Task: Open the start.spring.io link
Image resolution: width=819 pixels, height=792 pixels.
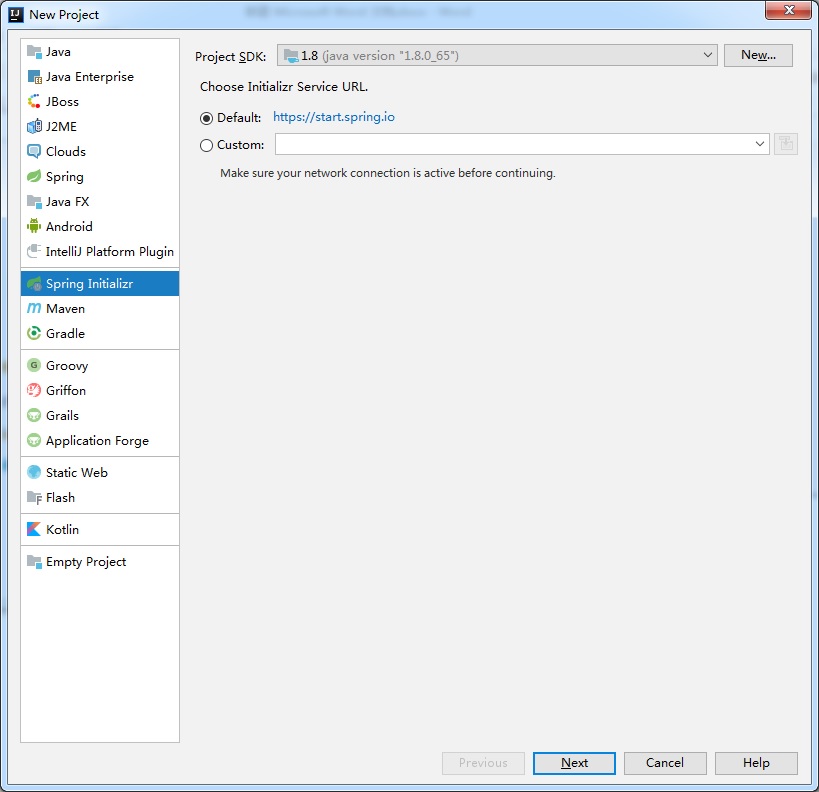Action: coord(334,117)
